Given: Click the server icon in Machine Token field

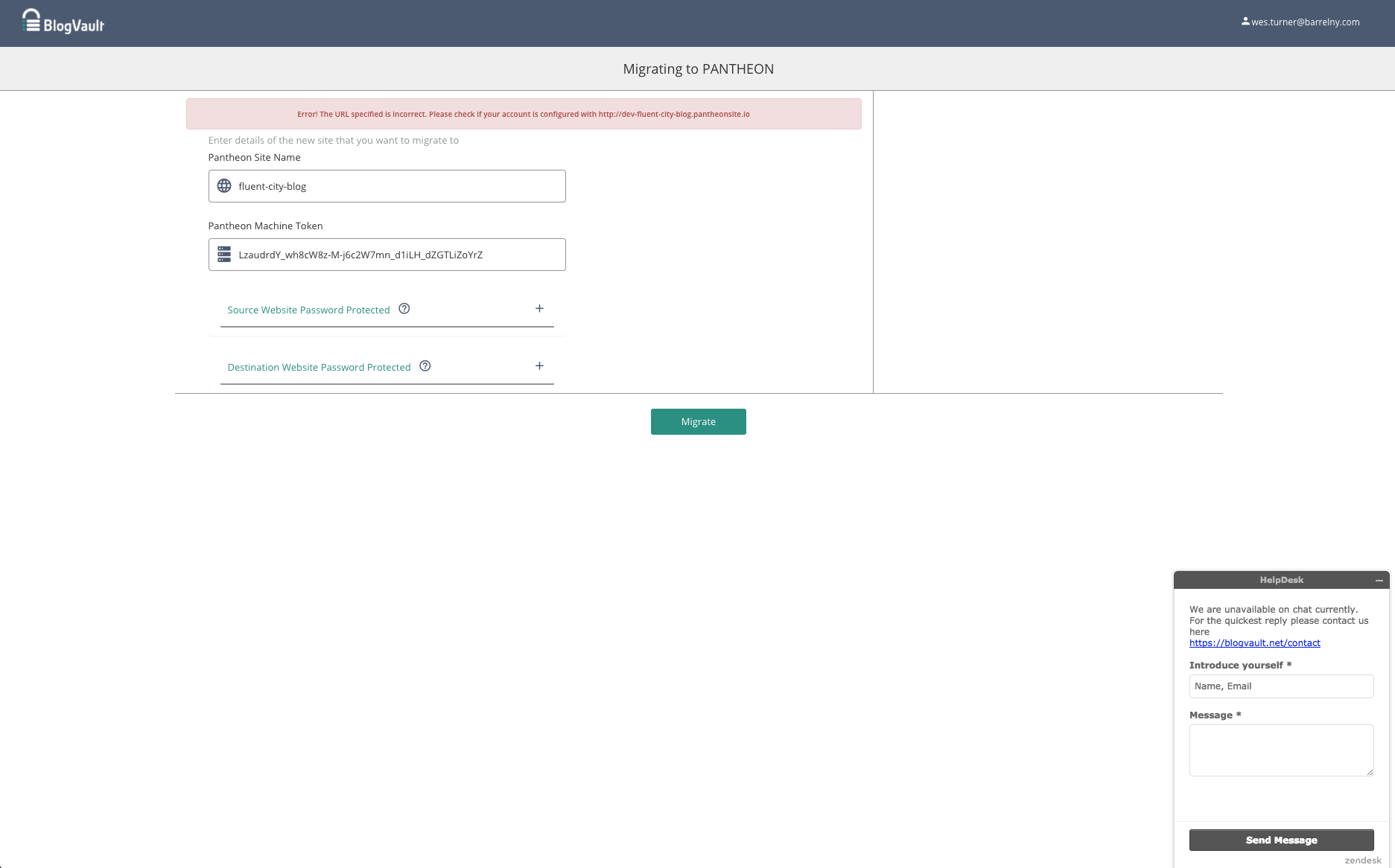Looking at the screenshot, I should (224, 255).
